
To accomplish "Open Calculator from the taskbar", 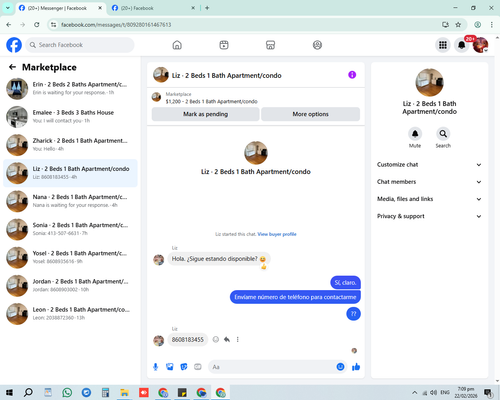I will click(105, 393).
